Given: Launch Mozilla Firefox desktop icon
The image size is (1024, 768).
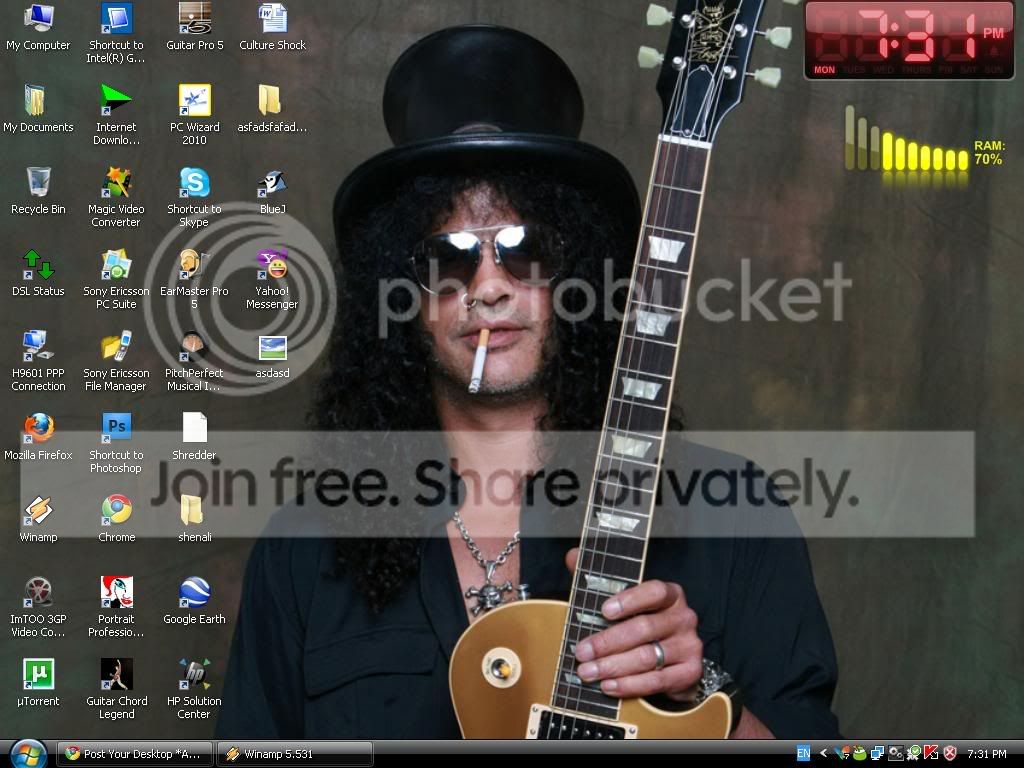Looking at the screenshot, I should coord(38,437).
